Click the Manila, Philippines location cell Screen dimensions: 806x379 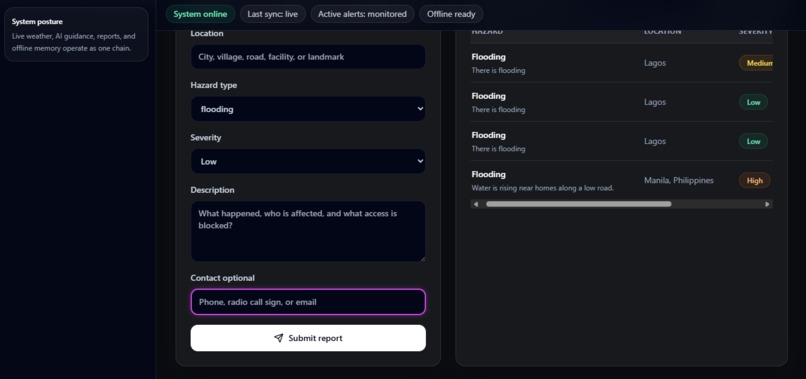(x=679, y=181)
